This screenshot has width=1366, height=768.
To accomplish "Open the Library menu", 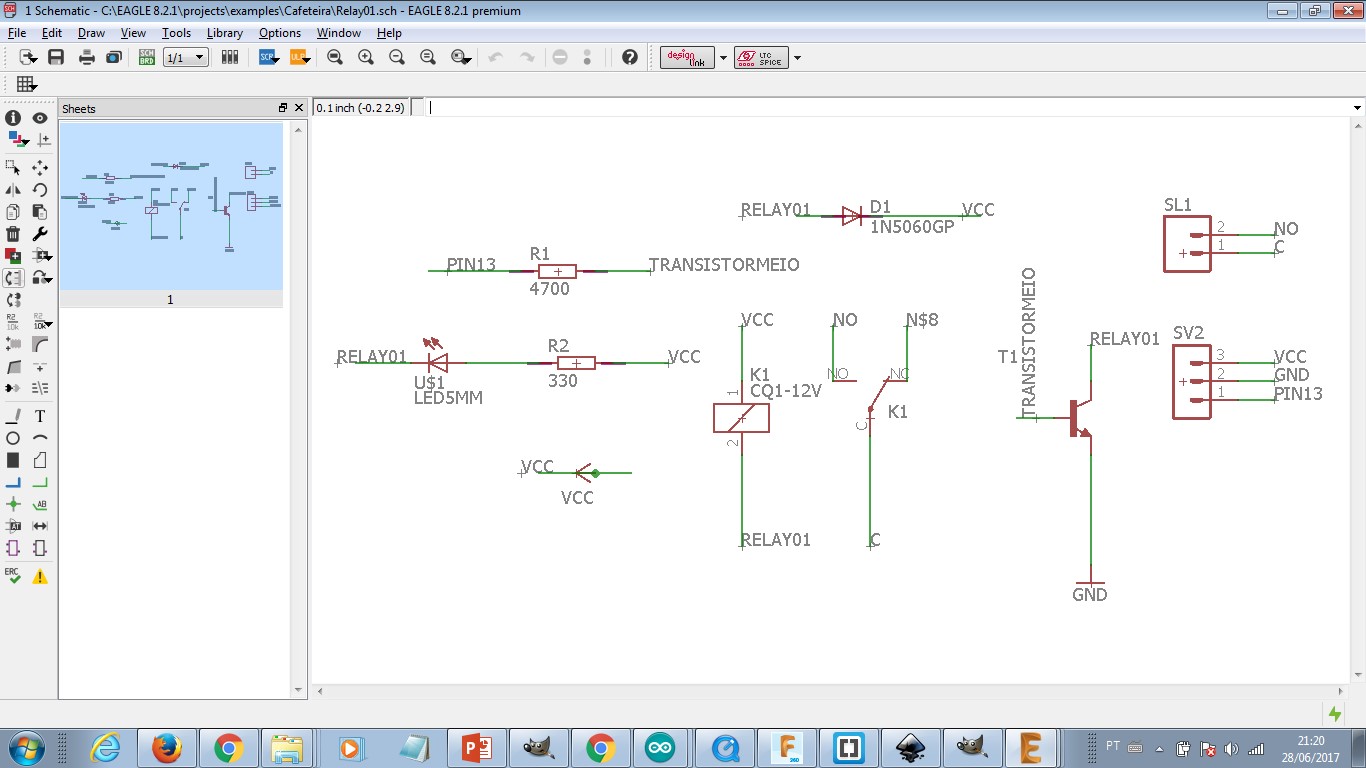I will (x=225, y=33).
